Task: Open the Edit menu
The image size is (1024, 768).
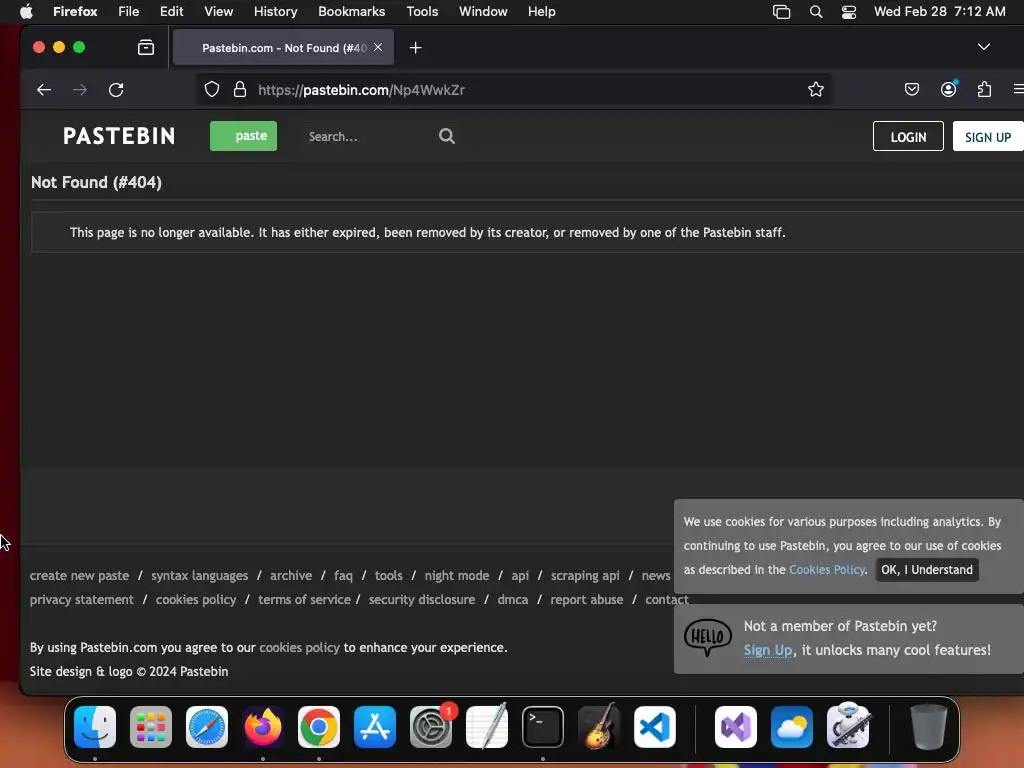Action: tap(171, 11)
